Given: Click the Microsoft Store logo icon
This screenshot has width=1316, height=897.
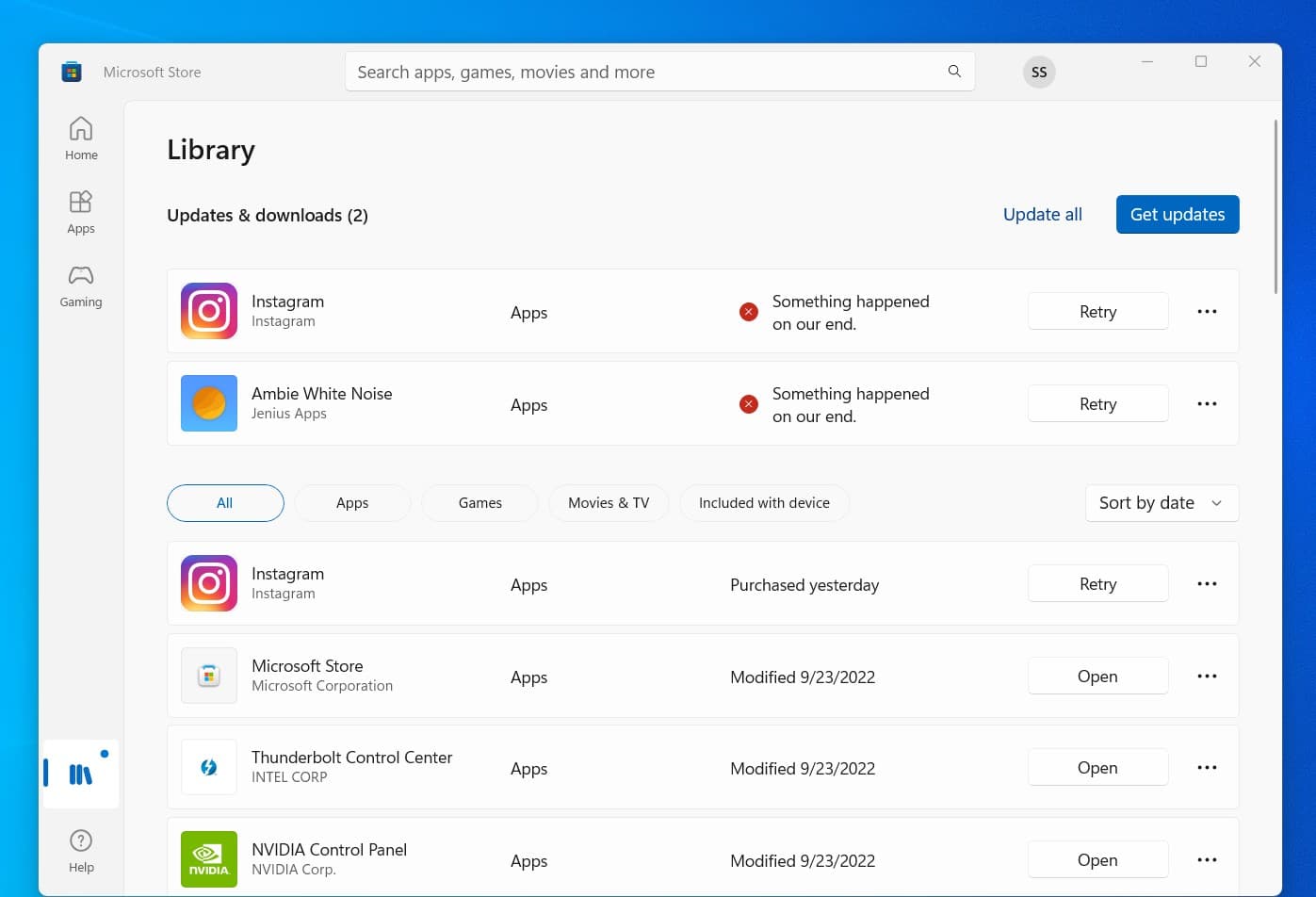Looking at the screenshot, I should click(72, 72).
